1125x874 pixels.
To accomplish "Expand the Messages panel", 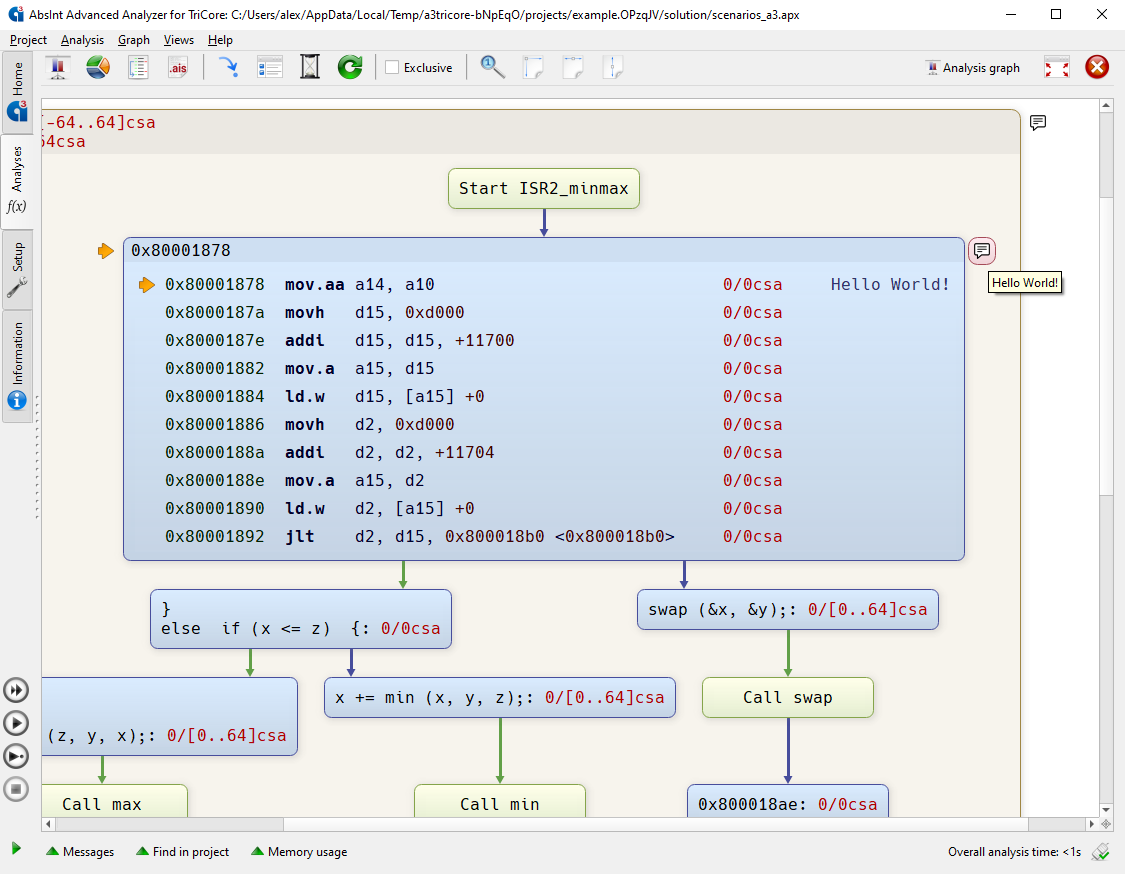I will tap(80, 852).
